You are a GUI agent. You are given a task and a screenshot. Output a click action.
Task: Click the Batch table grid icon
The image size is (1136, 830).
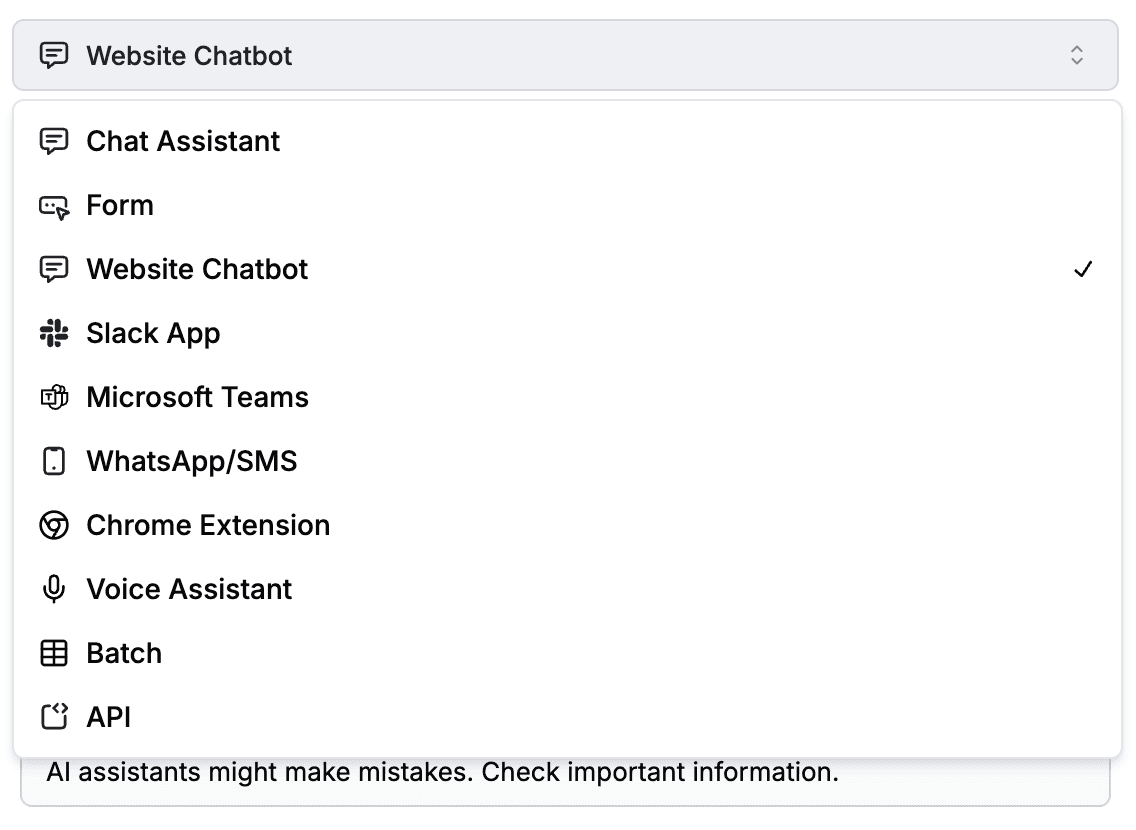point(54,654)
